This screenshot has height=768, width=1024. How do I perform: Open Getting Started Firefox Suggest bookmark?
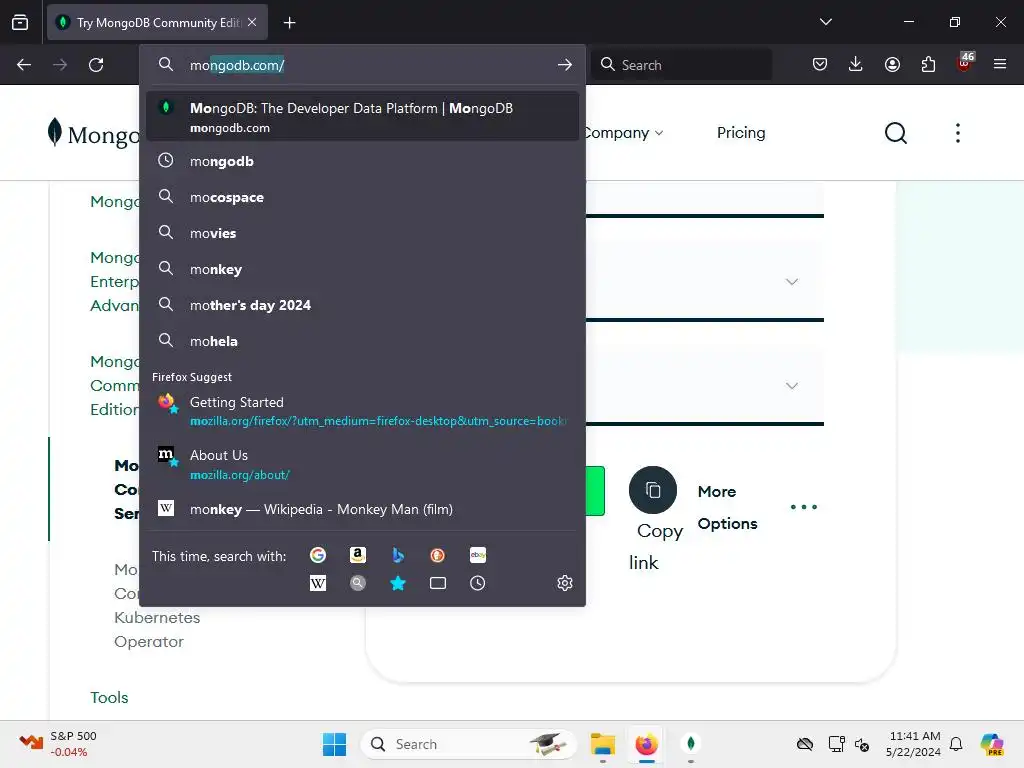tap(362, 411)
